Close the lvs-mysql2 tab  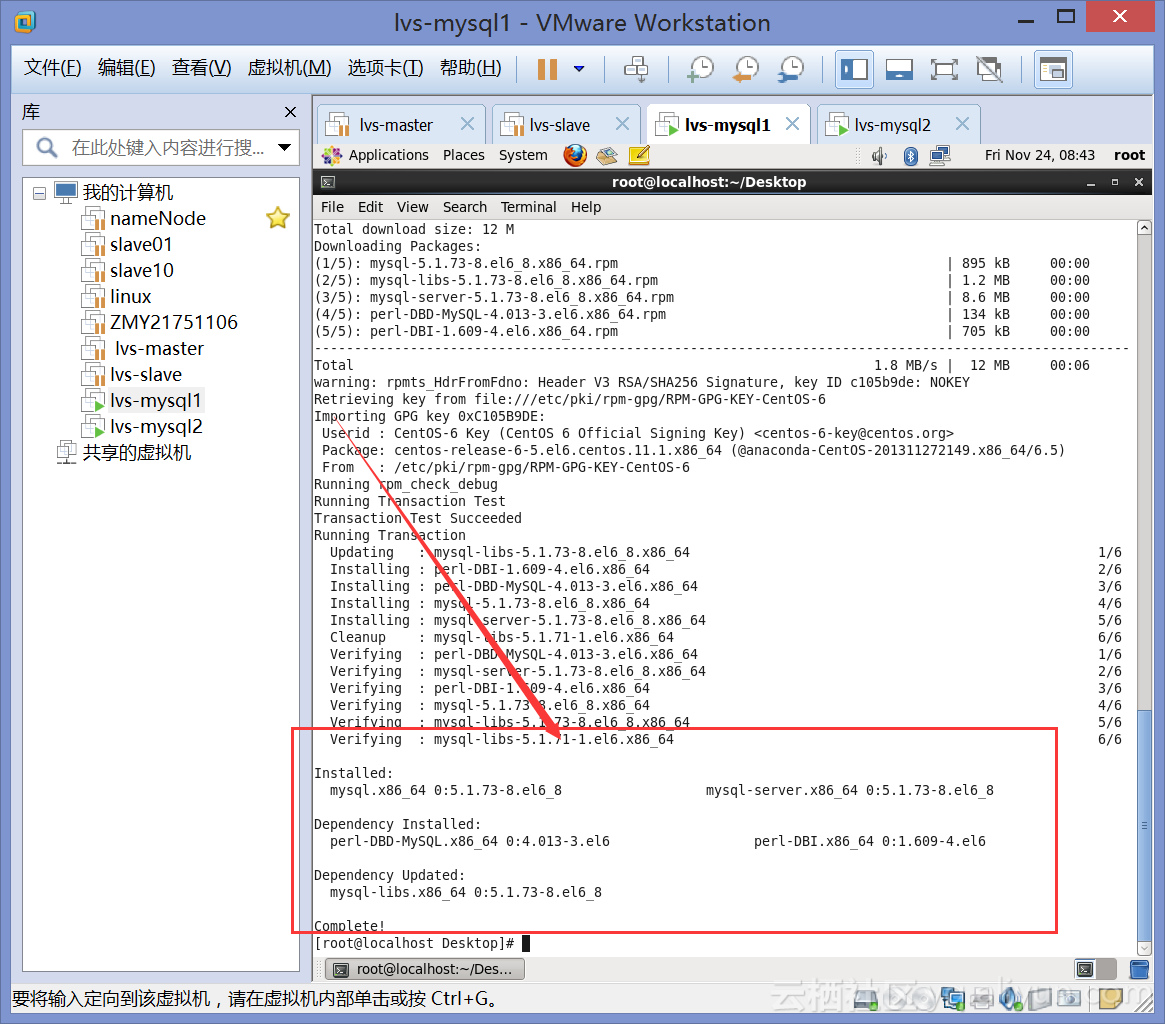pyautogui.click(x=962, y=124)
